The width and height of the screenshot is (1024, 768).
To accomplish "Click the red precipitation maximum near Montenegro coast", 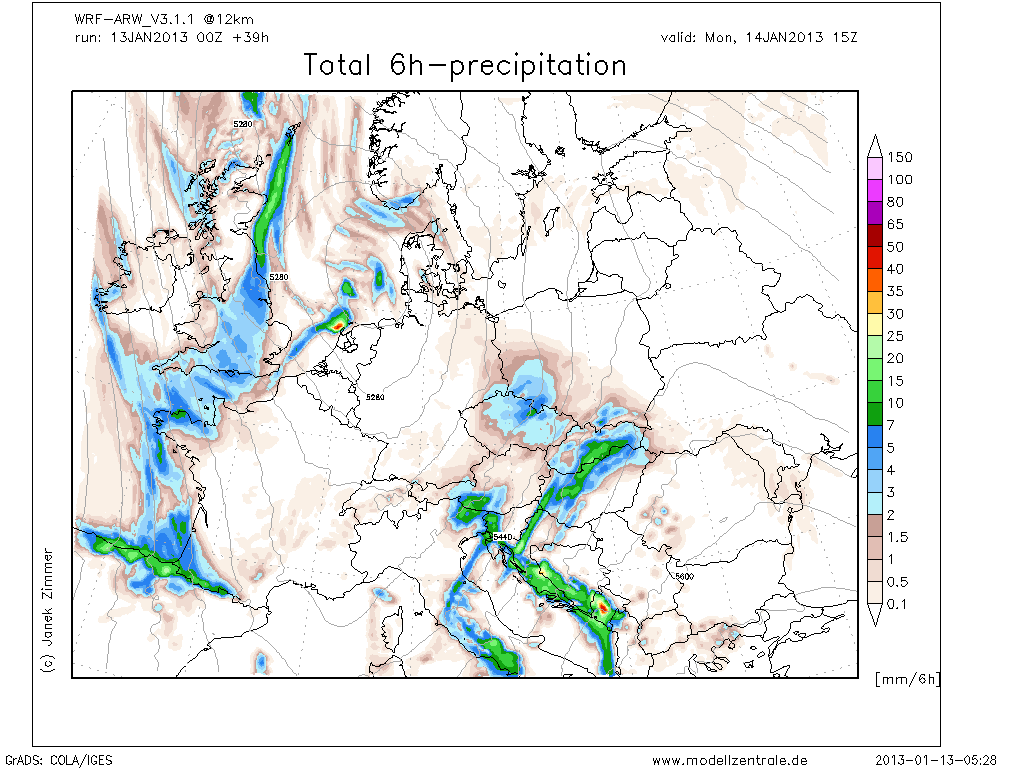I will tap(603, 608).
